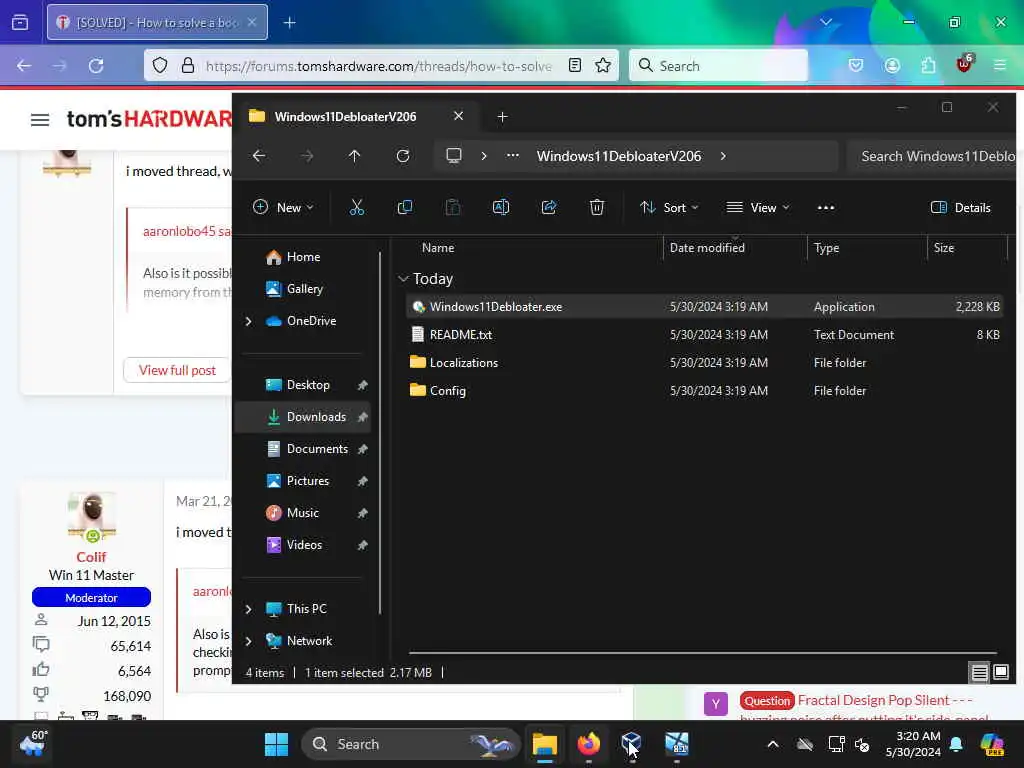Expand Network in navigation pane
The image size is (1024, 768).
pos(248,641)
